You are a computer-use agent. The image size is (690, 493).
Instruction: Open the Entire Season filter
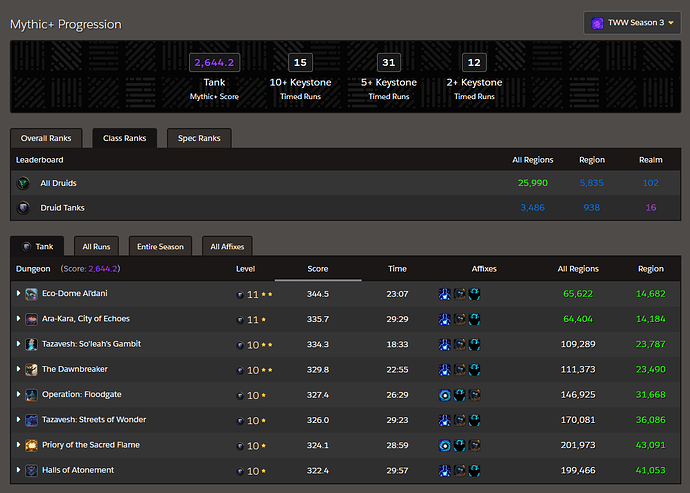(x=160, y=246)
